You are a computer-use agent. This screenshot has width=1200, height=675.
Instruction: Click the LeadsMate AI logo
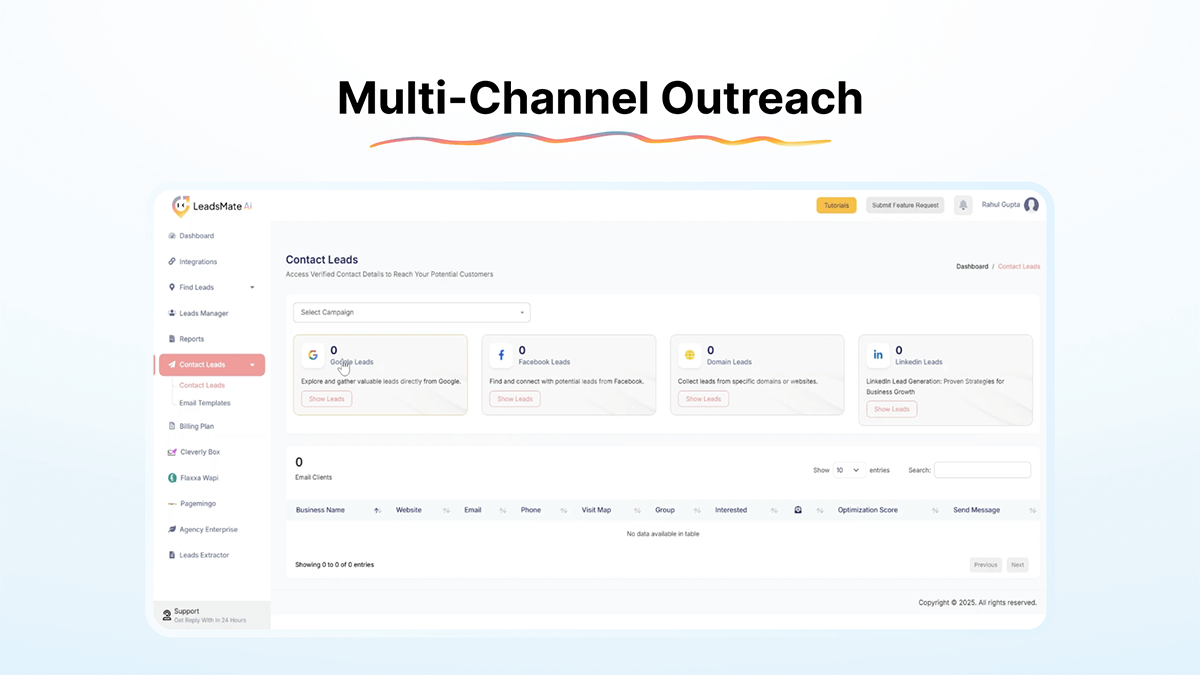click(x=212, y=205)
